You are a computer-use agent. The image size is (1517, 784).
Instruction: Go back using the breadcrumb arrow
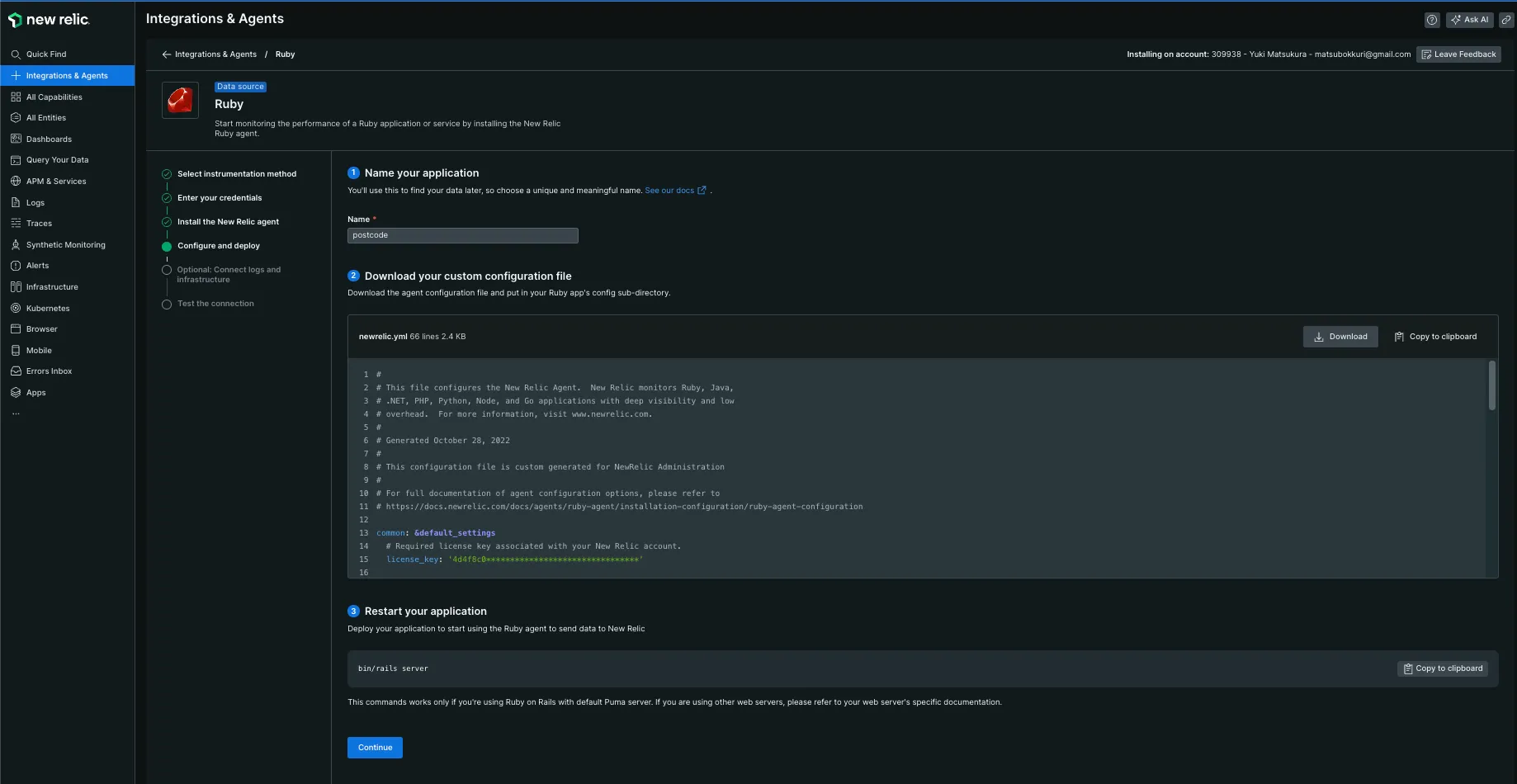167,54
